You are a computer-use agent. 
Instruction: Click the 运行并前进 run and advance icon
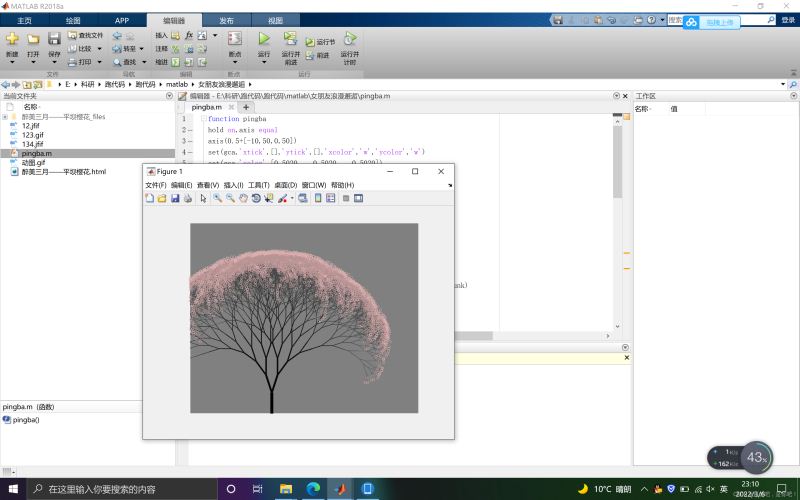coord(290,39)
